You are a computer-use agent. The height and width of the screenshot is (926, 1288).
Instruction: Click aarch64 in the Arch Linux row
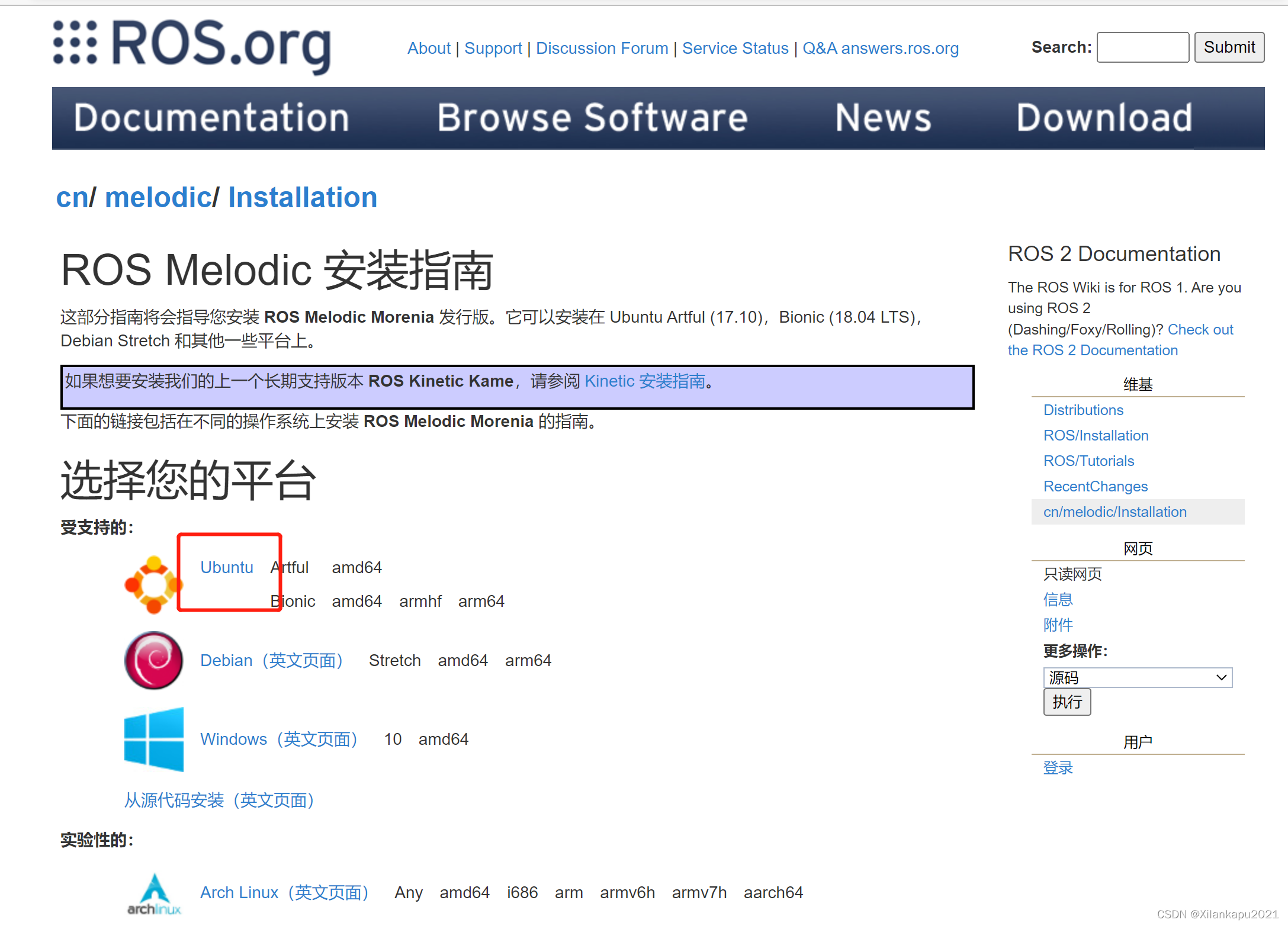tap(773, 892)
